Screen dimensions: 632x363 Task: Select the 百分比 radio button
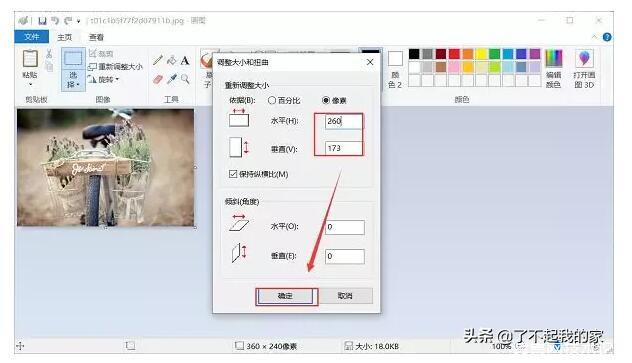(272, 100)
